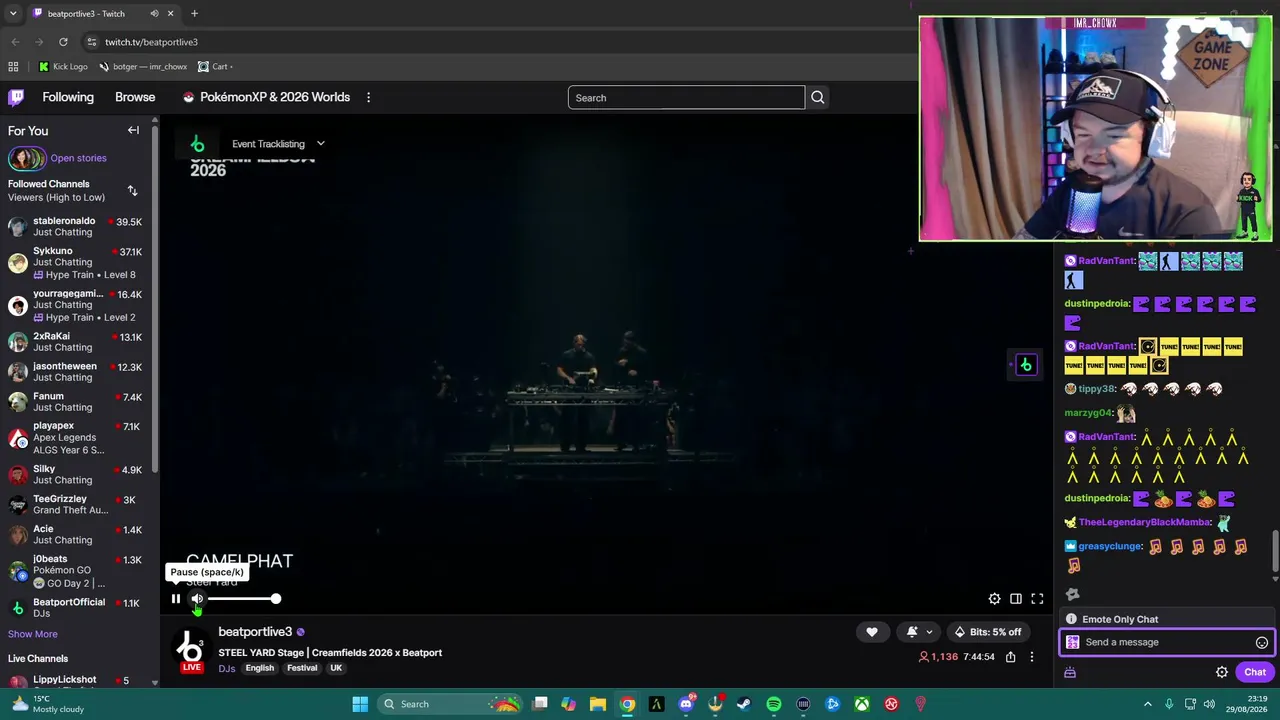Select the UK tag
The image size is (1280, 720).
336,668
